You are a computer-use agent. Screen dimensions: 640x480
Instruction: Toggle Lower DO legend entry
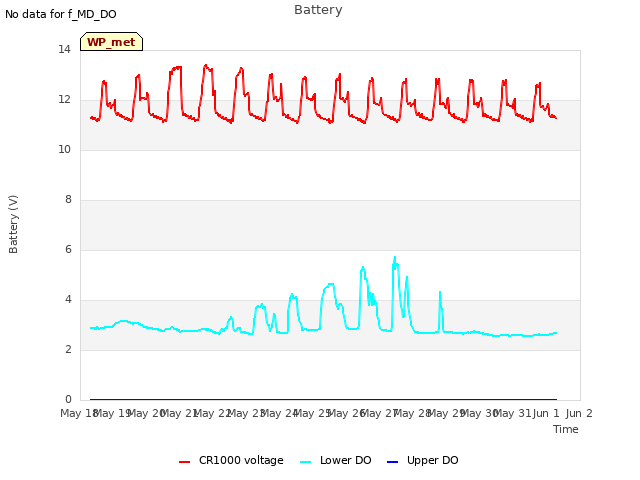[336, 460]
